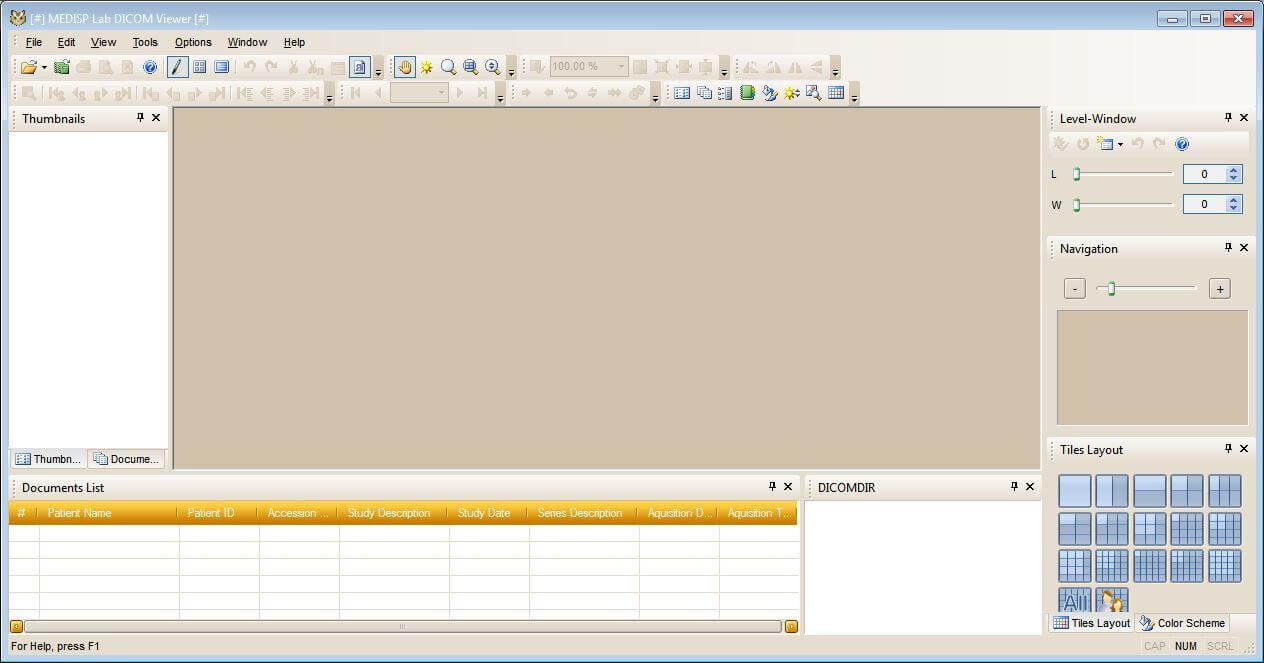Click the W level-window slider handle
Viewport: 1264px width, 663px height.
1077,204
